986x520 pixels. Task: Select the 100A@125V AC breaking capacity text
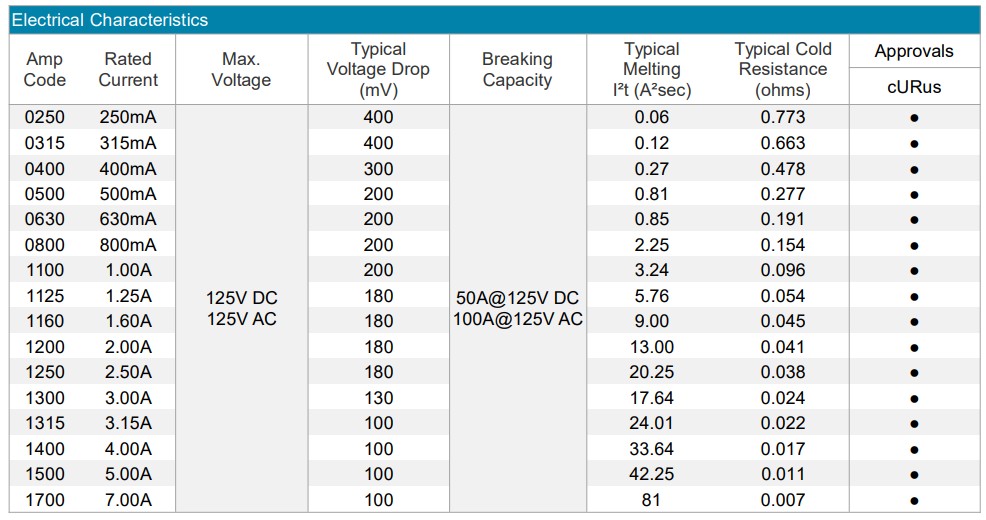518,319
